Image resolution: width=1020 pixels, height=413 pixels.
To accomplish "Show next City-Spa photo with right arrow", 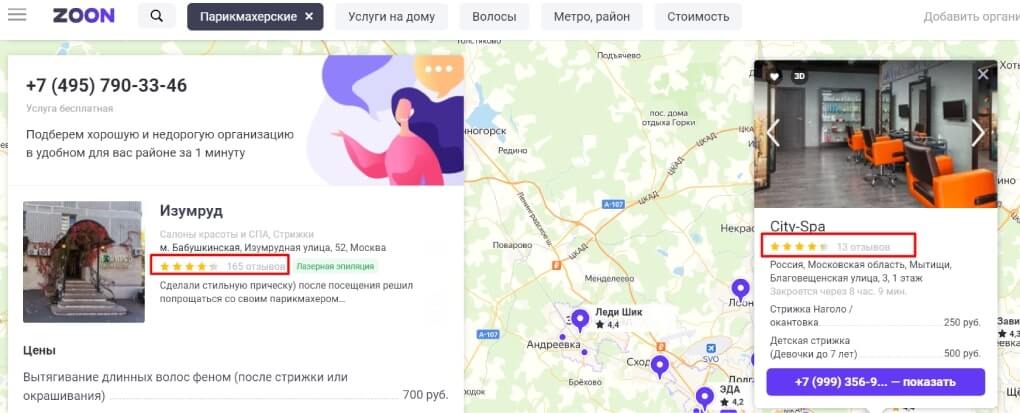I will [978, 133].
